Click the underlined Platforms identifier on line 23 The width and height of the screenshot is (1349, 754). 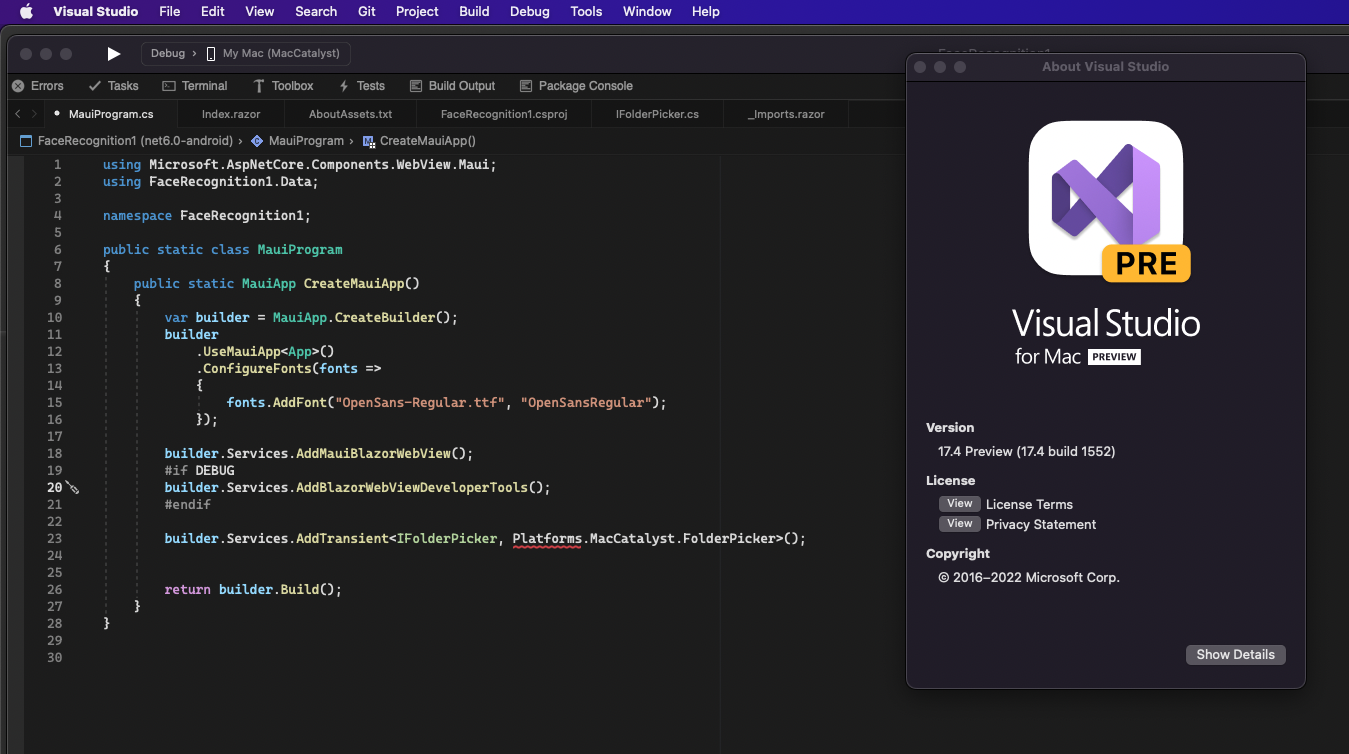[547, 539]
